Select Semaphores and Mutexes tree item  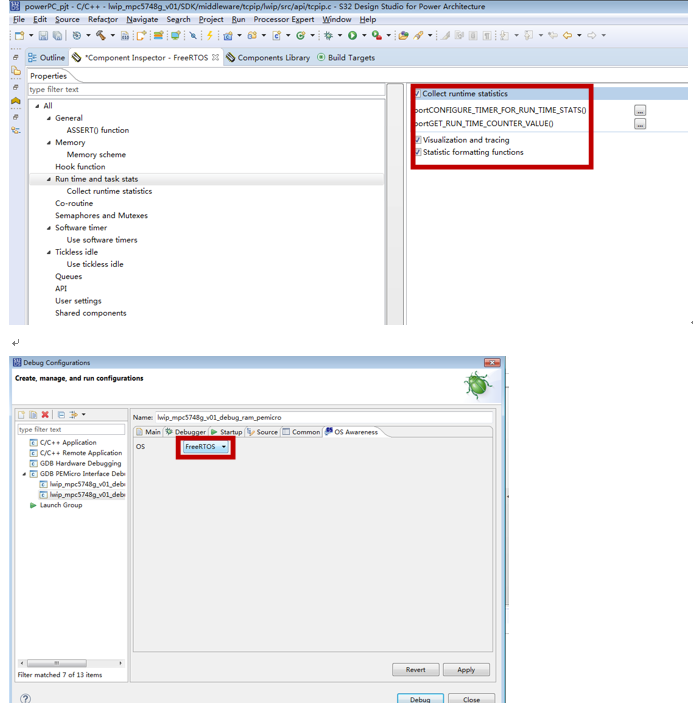point(101,216)
